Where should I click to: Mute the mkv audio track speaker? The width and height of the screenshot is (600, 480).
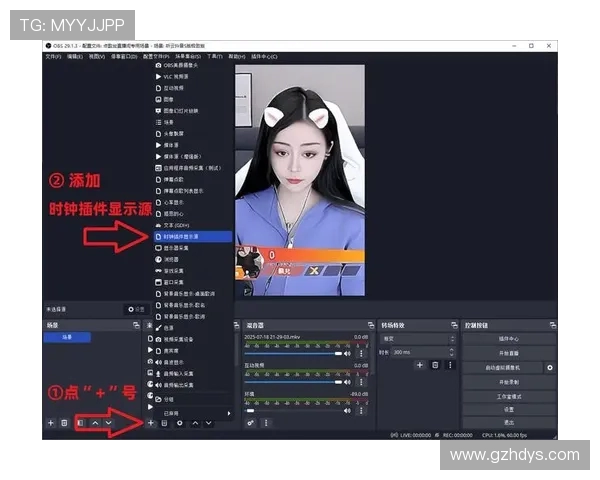347,353
